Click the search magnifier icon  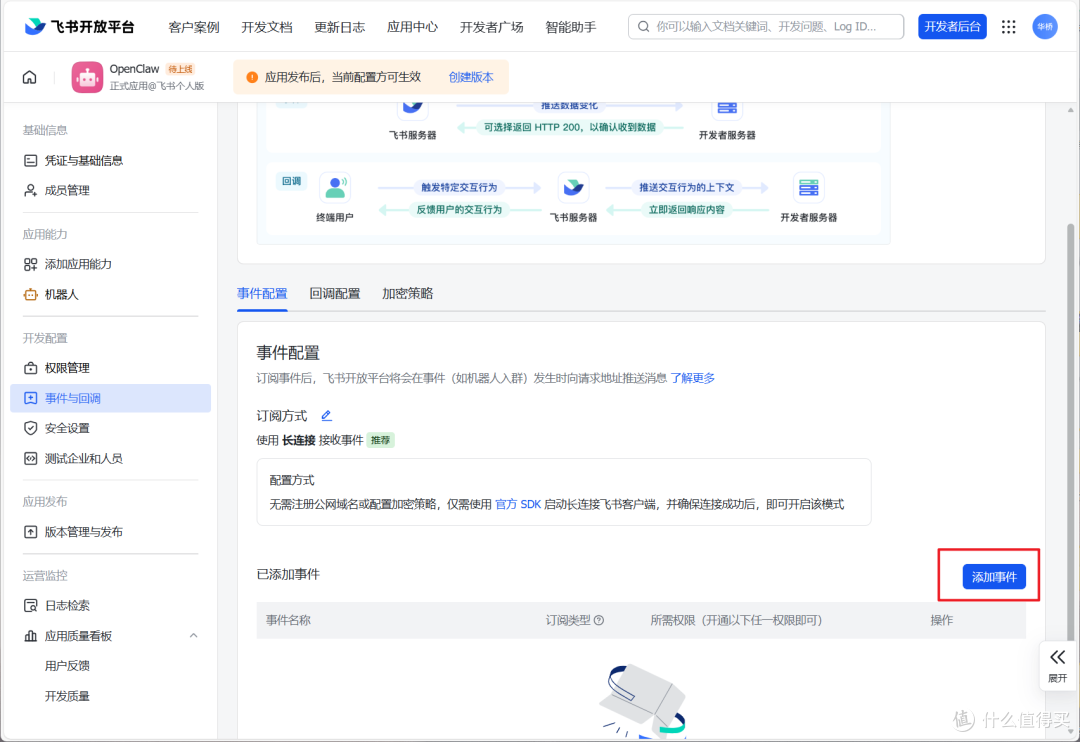pos(643,27)
